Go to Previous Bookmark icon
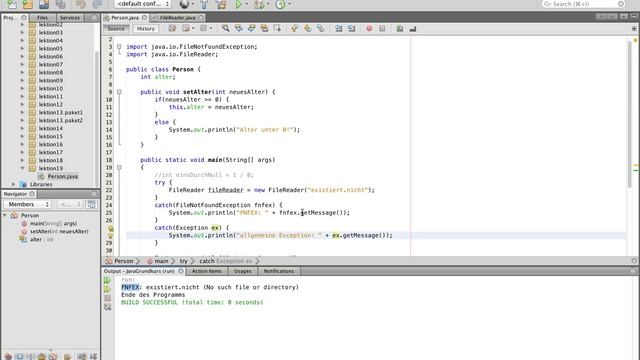 click(x=294, y=29)
